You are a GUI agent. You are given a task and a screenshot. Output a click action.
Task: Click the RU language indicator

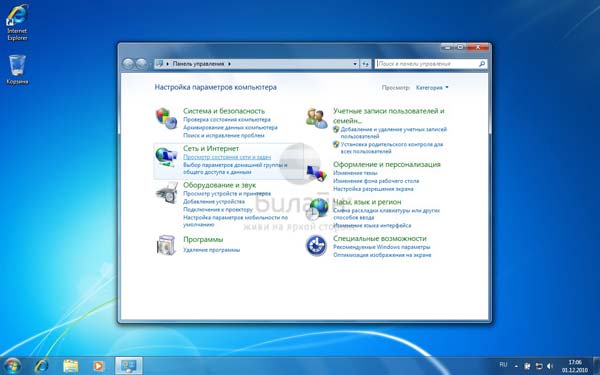504,365
